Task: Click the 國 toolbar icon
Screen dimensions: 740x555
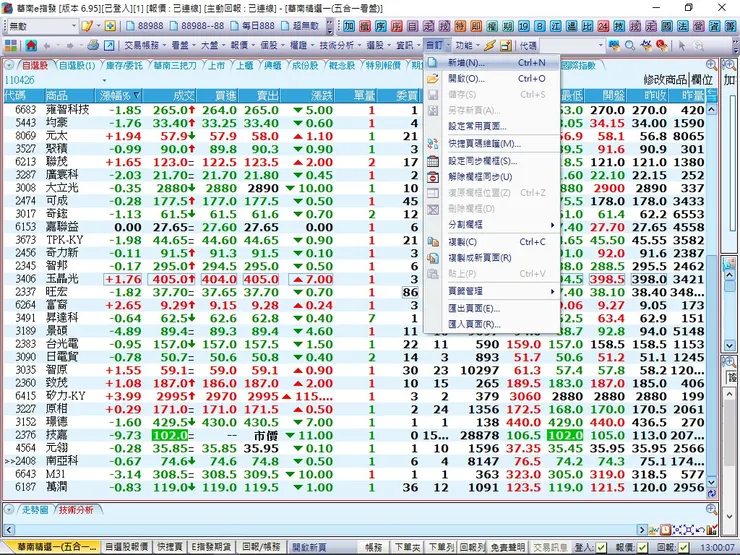Action: click(666, 26)
